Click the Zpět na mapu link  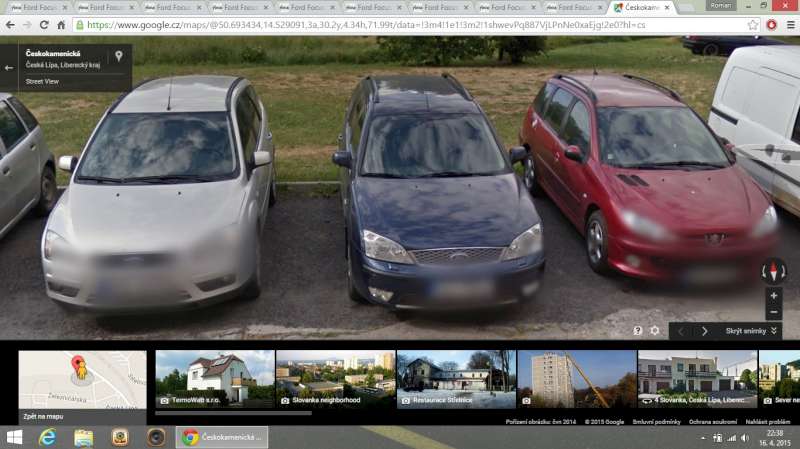[x=43, y=416]
